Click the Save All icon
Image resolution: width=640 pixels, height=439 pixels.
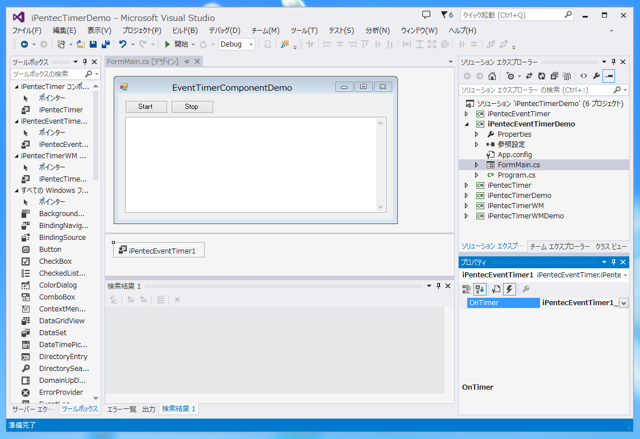pyautogui.click(x=106, y=44)
